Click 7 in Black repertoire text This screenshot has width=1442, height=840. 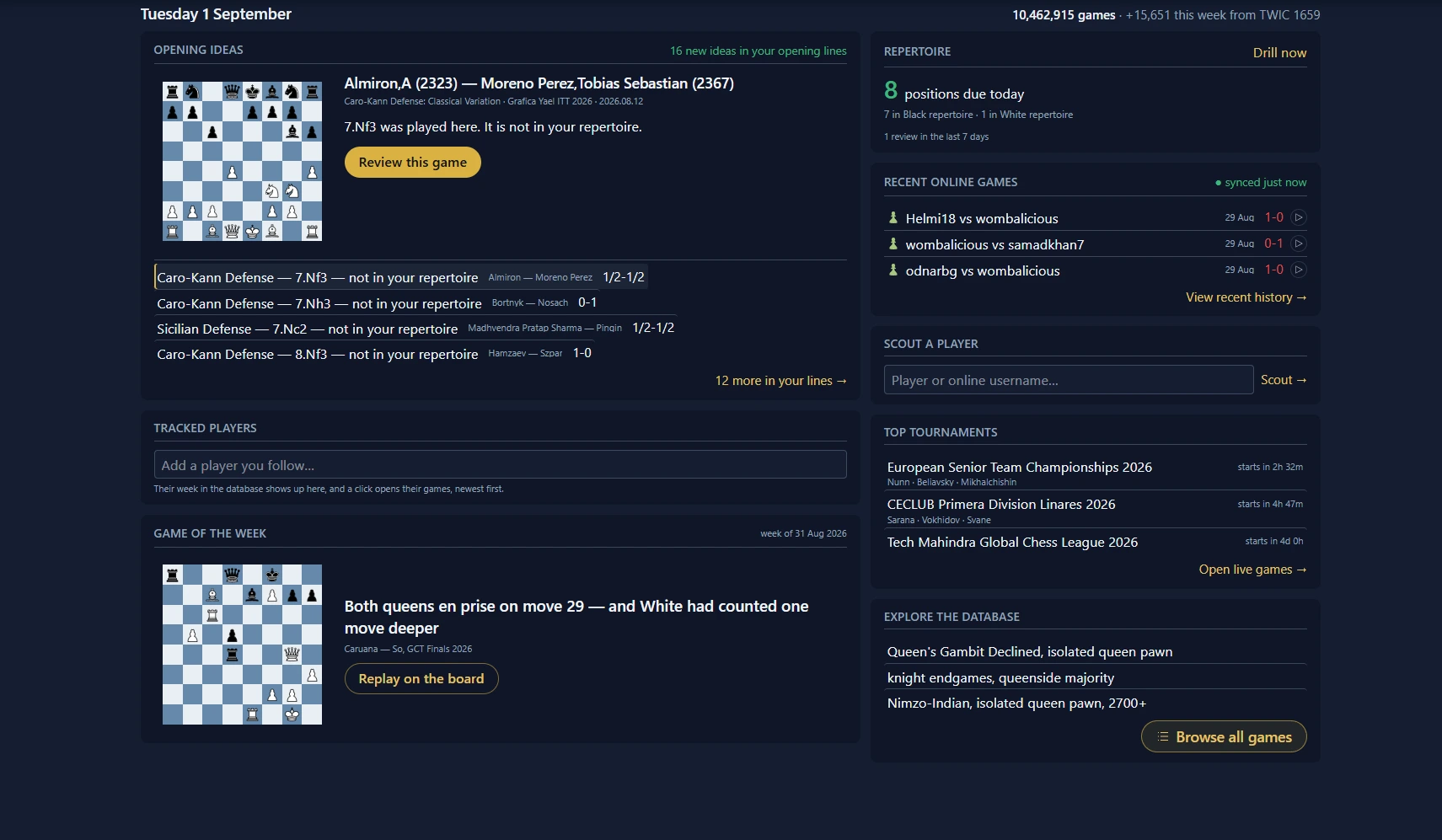pyautogui.click(x=928, y=115)
